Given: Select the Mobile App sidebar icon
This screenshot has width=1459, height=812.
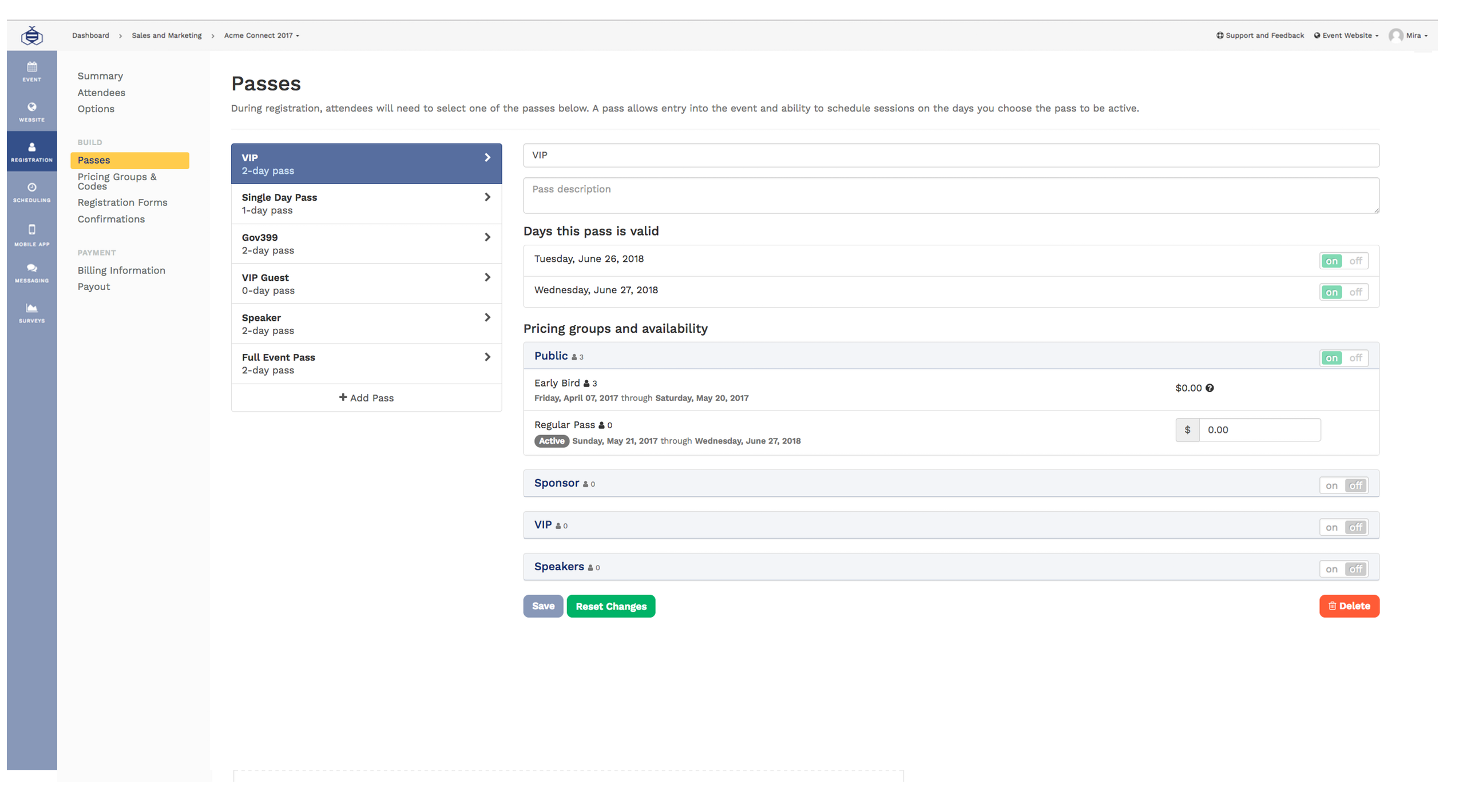Looking at the screenshot, I should pyautogui.click(x=31, y=234).
